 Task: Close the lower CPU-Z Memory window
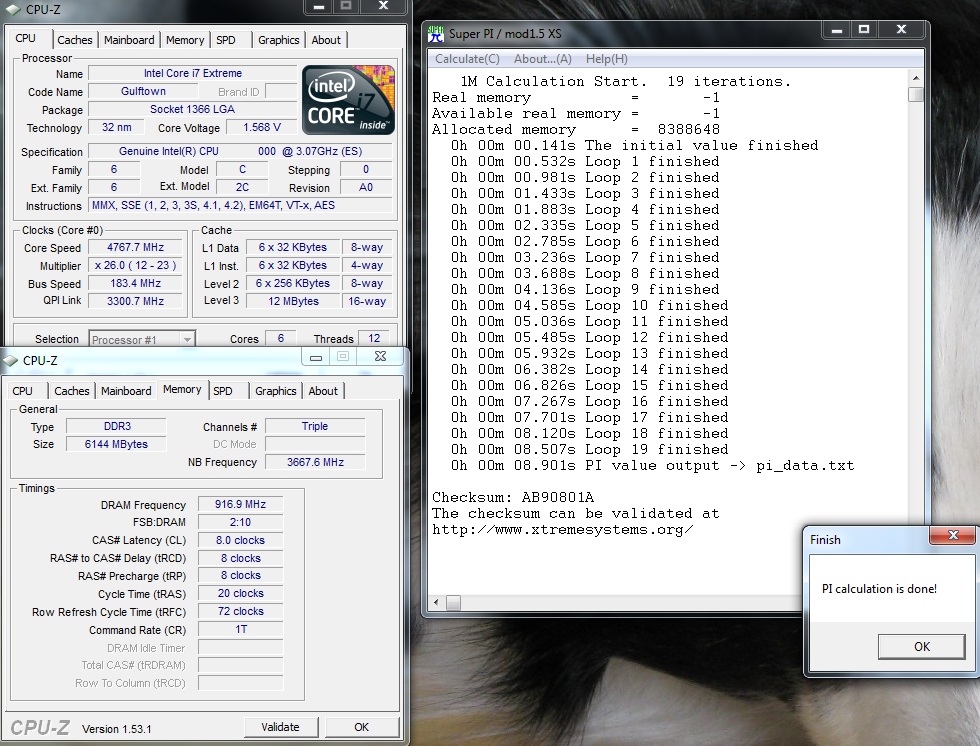380,356
